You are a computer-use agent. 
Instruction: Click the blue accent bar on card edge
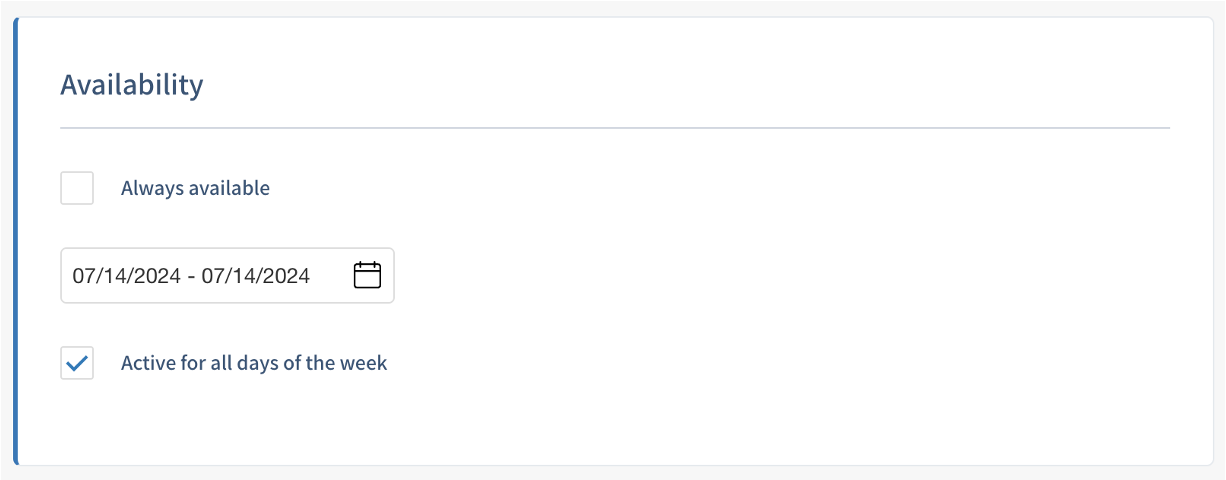16,240
